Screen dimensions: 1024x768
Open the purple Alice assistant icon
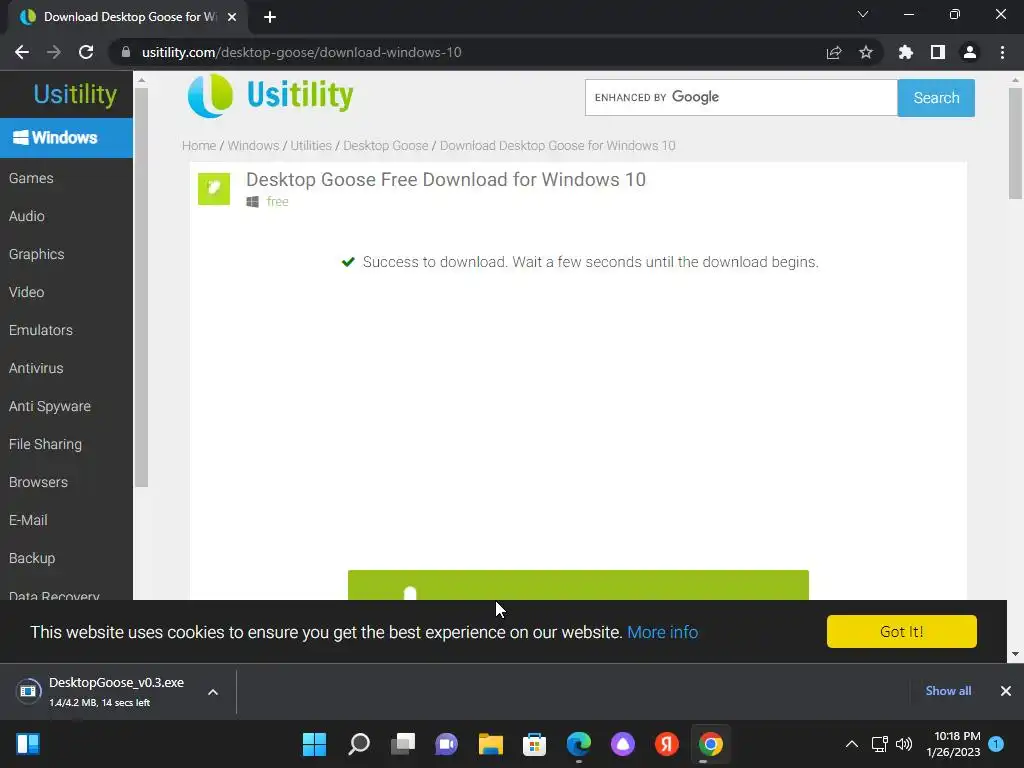pos(622,744)
